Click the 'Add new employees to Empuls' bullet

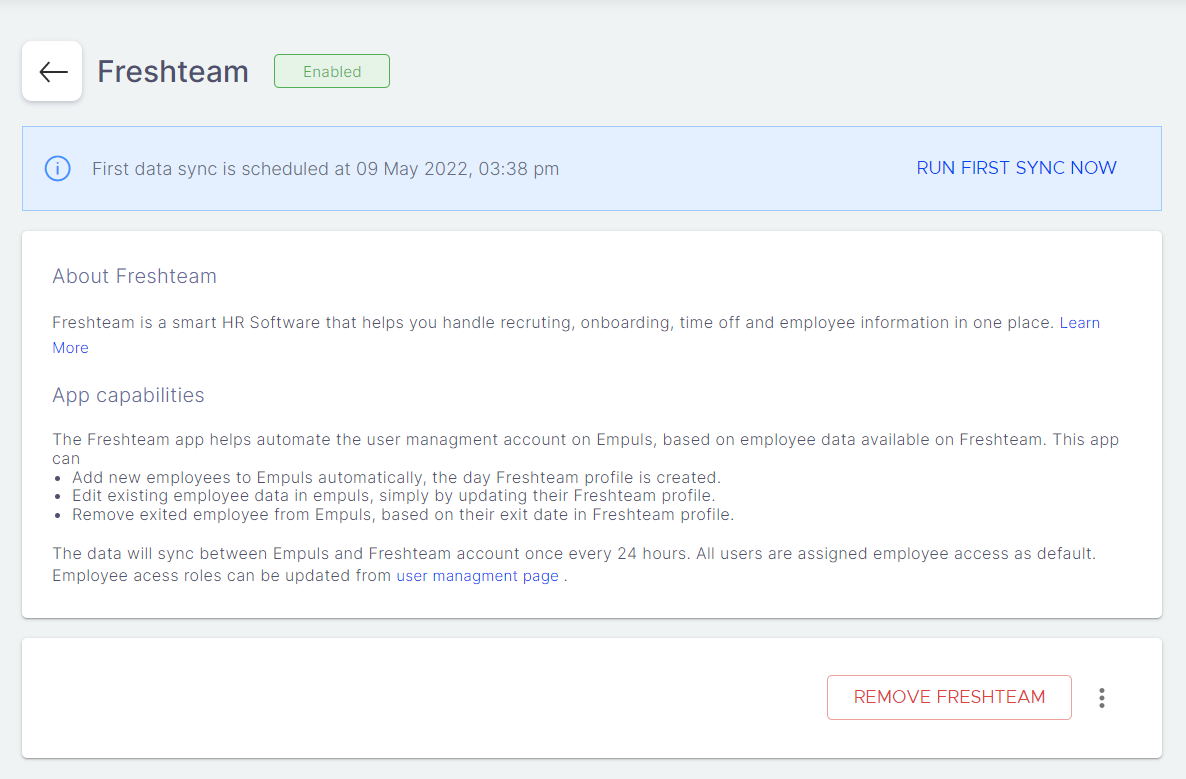point(396,477)
